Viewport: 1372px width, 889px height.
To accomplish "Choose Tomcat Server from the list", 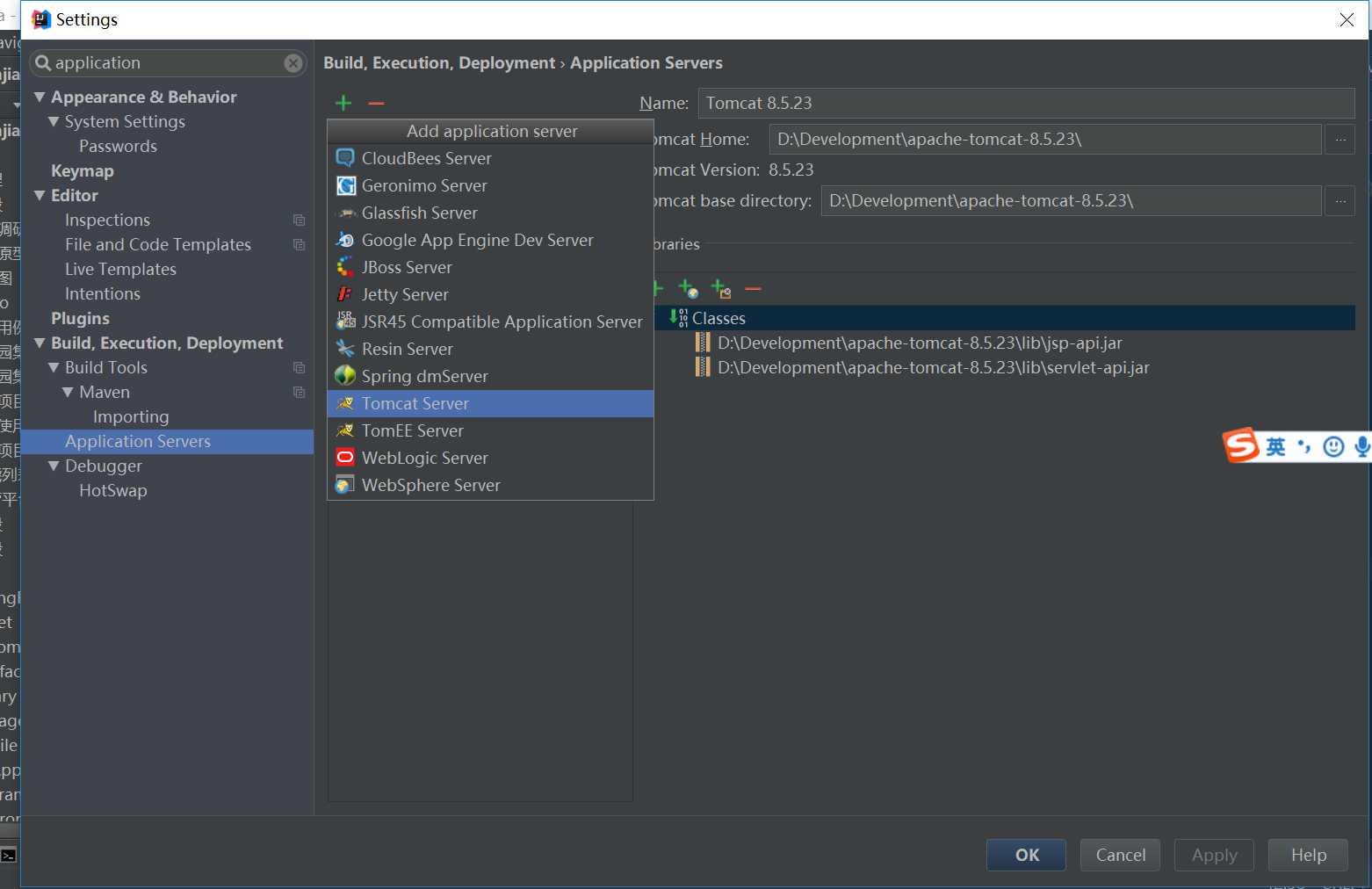I will [490, 403].
